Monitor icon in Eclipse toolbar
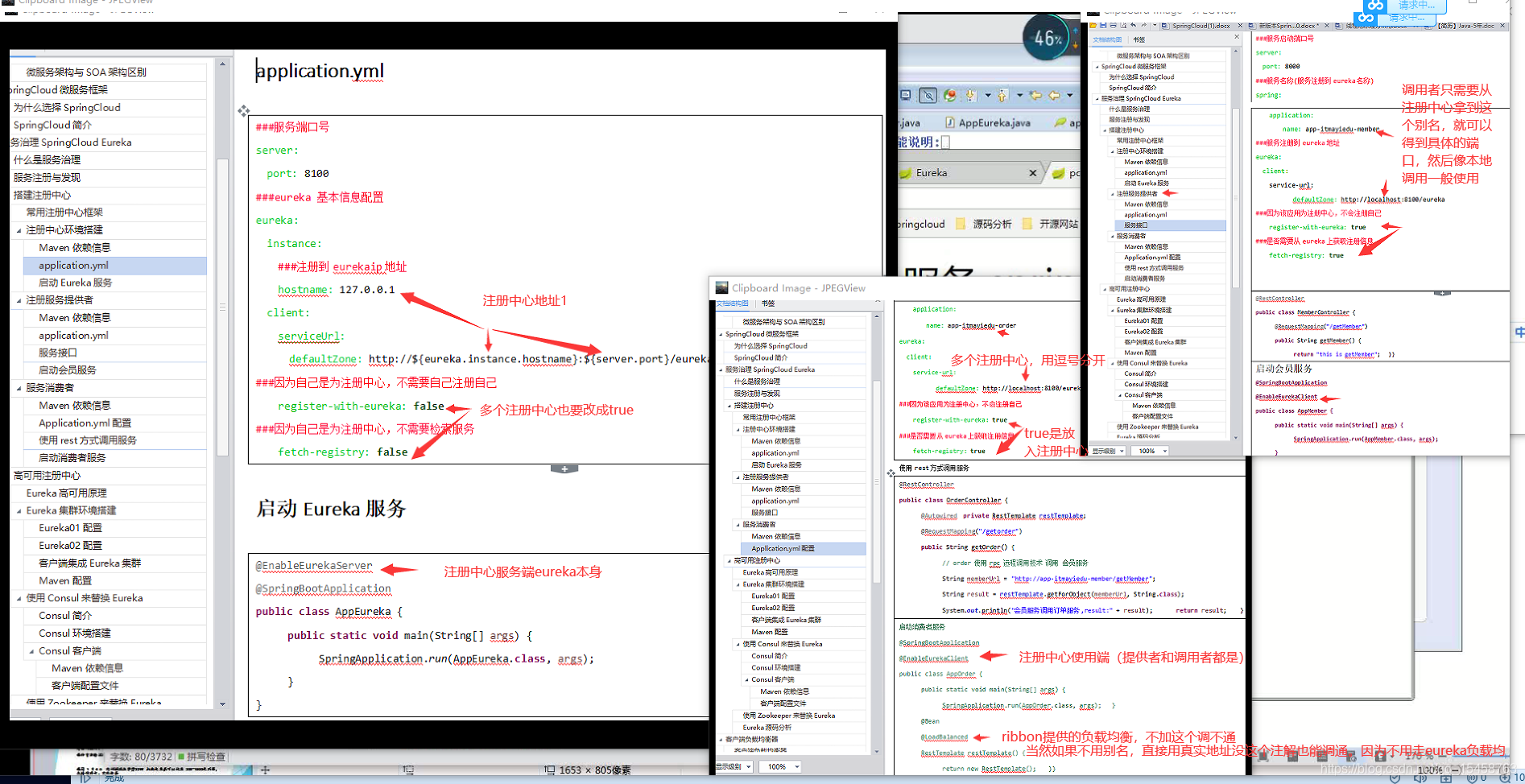The width and height of the screenshot is (1525, 784). 906,95
